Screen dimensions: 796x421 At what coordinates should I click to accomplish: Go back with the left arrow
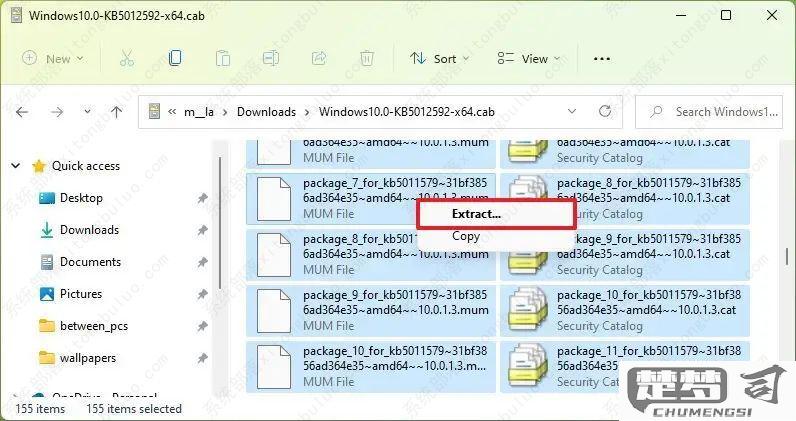22,112
